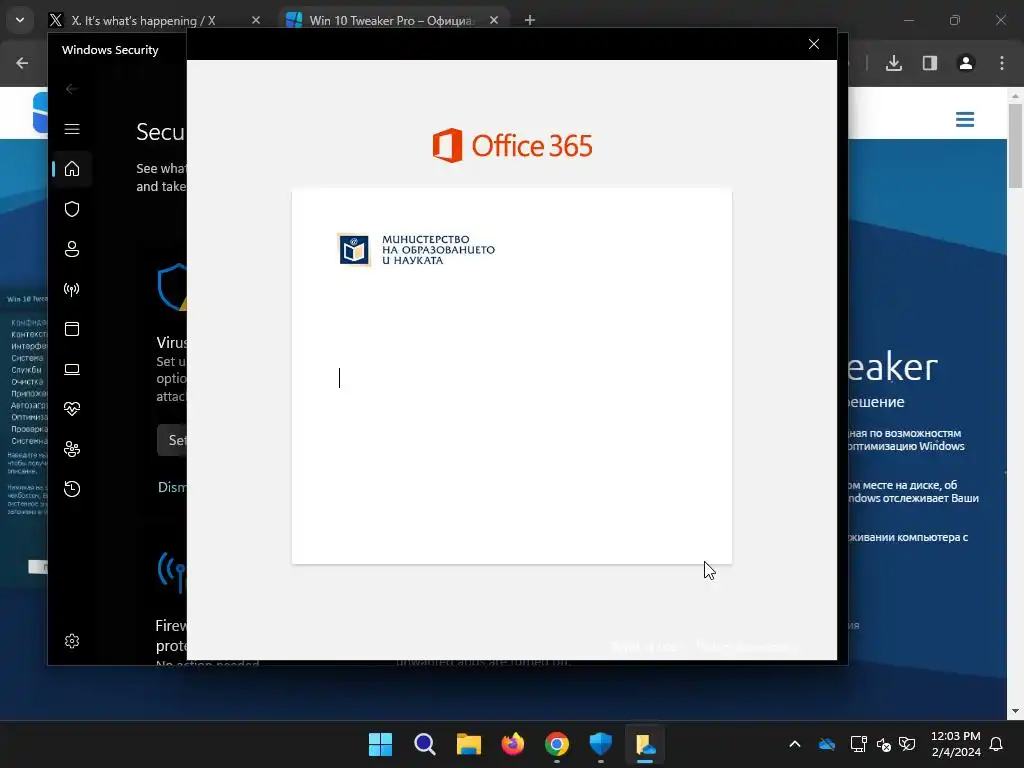Show hidden system tray icons

click(795, 744)
